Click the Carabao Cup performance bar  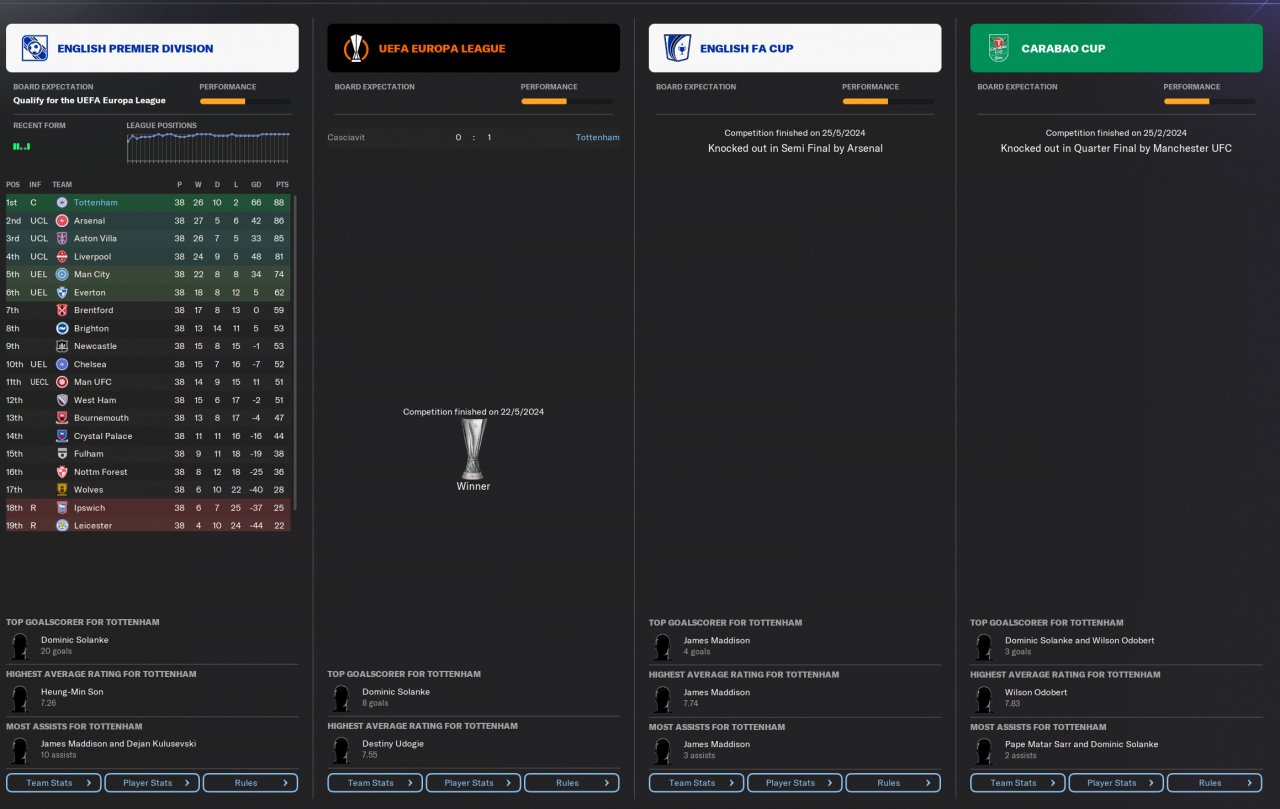tap(1209, 101)
